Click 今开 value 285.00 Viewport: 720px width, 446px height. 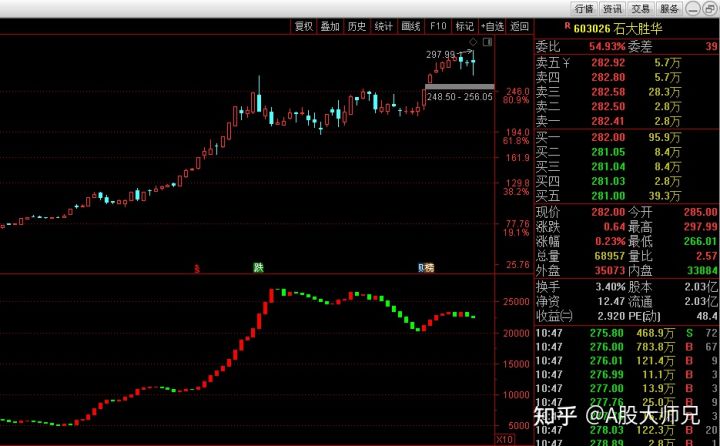pos(700,212)
